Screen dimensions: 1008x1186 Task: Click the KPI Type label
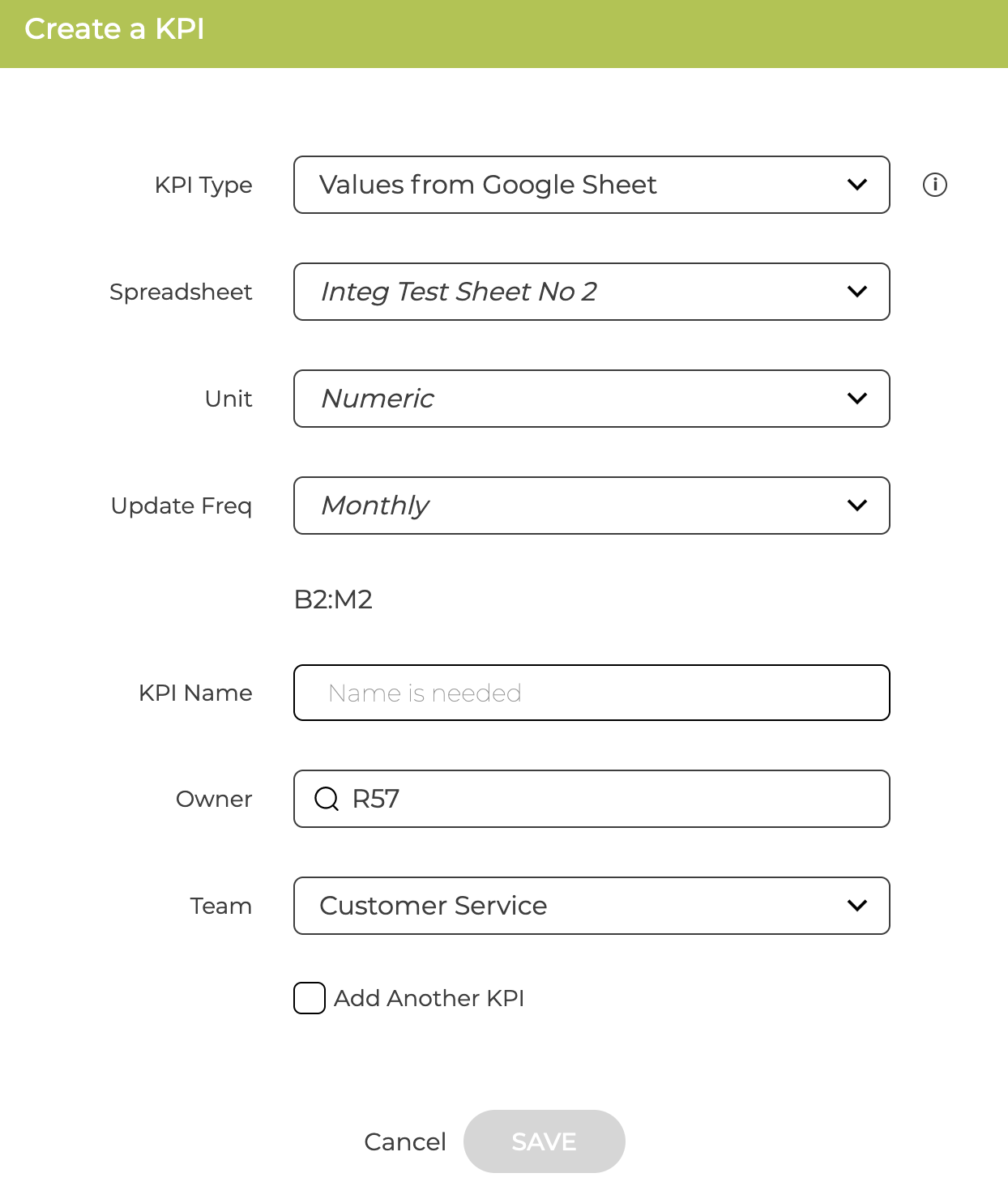coord(203,186)
